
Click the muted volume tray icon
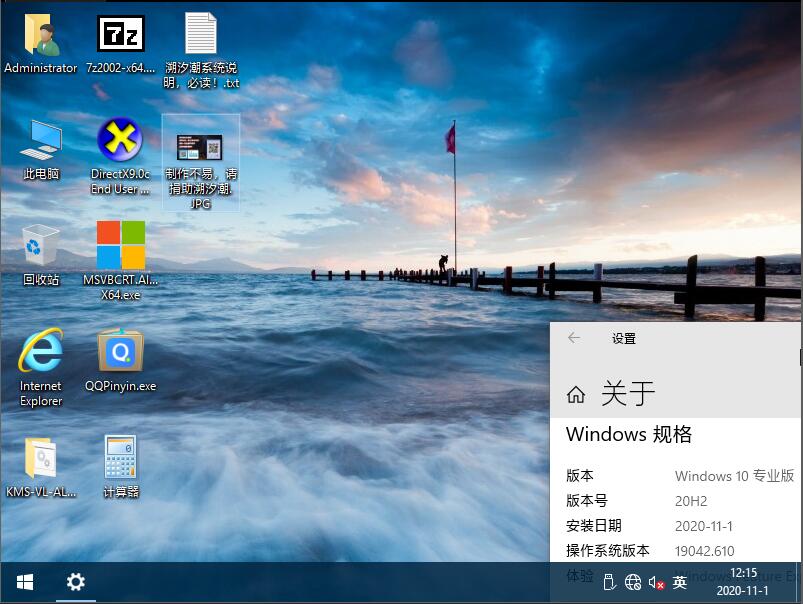(x=656, y=582)
